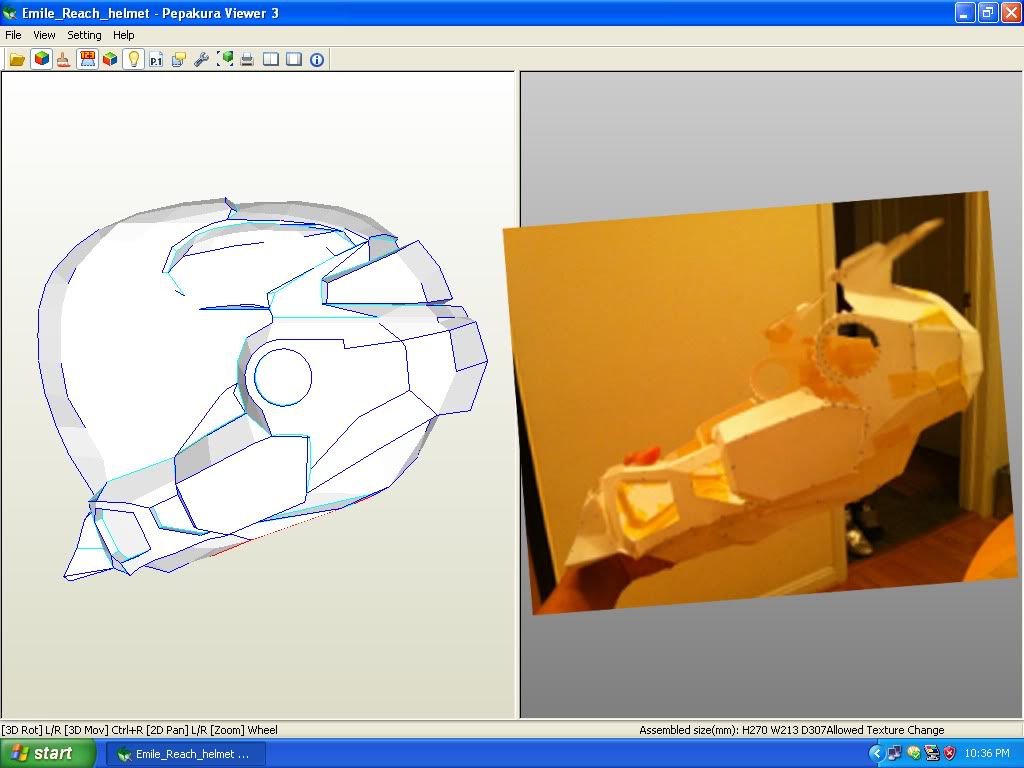The width and height of the screenshot is (1024, 768).
Task: Open the Setting menu
Action: (x=84, y=35)
